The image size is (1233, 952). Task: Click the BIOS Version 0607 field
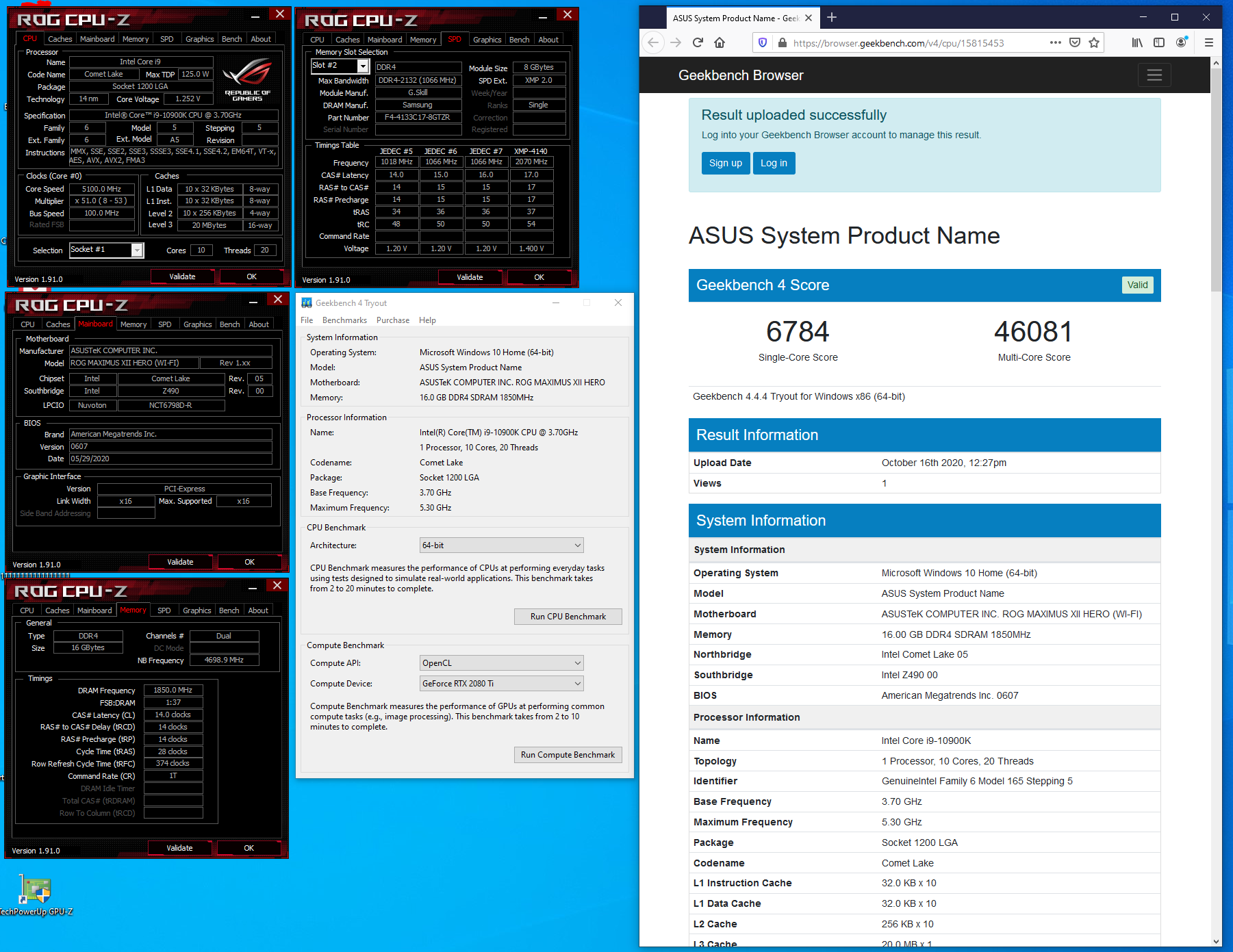[x=170, y=446]
